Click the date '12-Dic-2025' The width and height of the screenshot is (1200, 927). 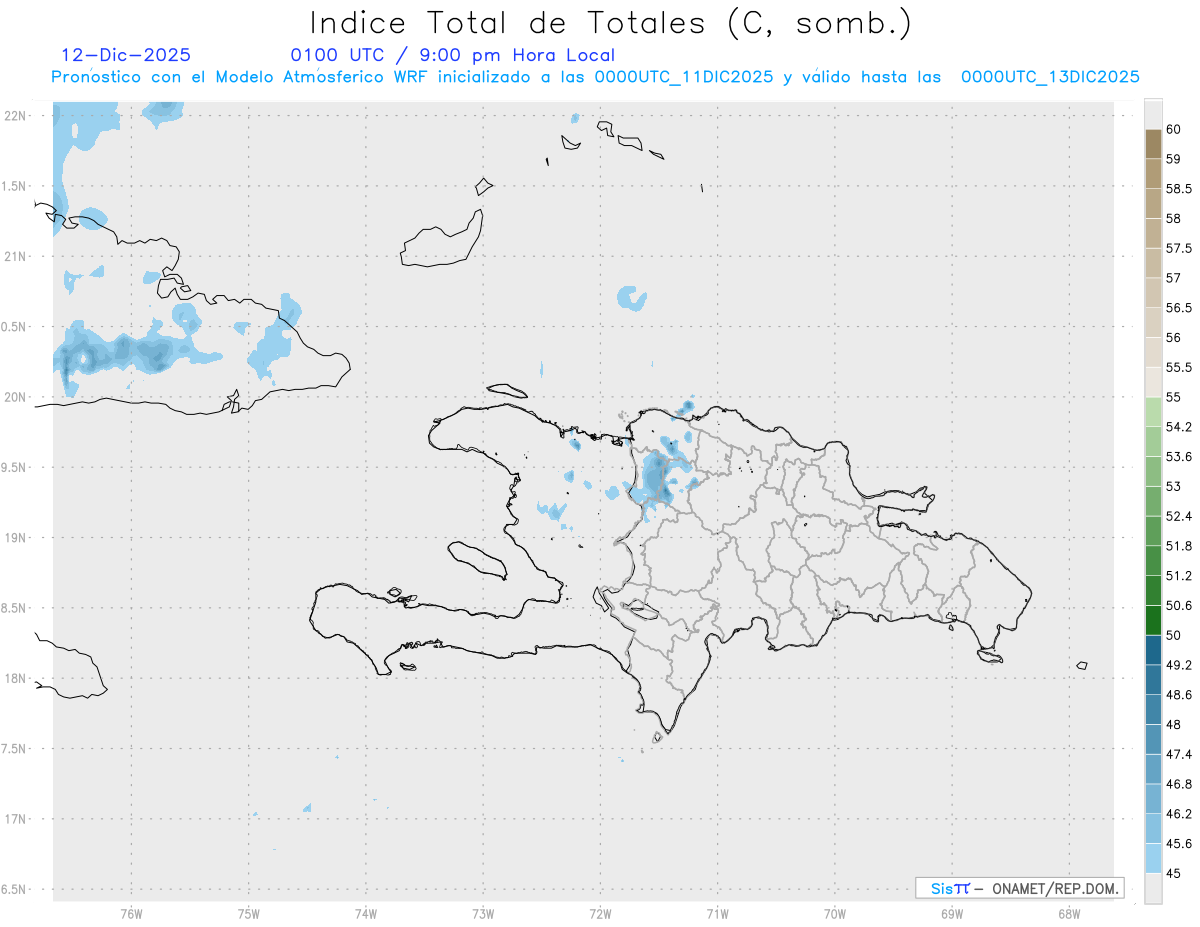pos(126,55)
